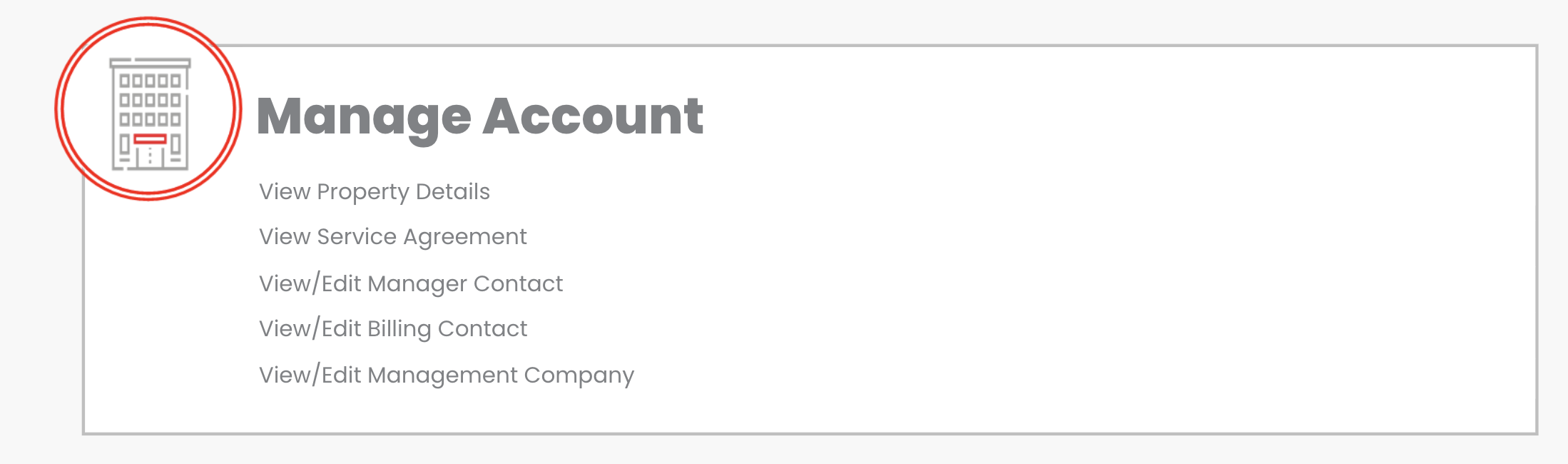Open View Property Details
Viewport: 1568px width, 464px height.
coord(374,191)
